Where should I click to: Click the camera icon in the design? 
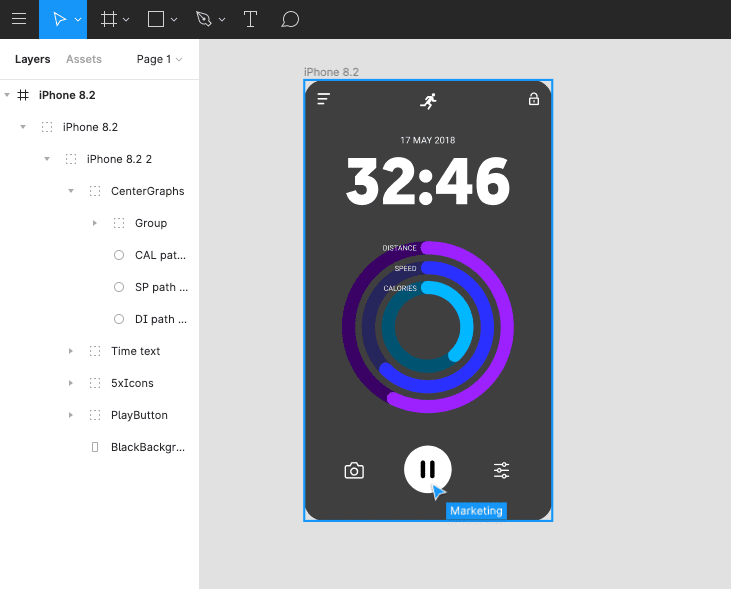354,470
